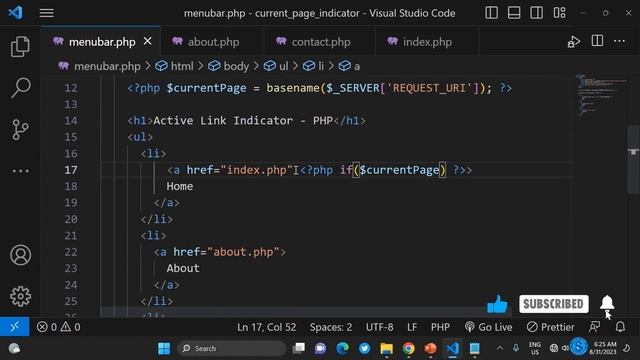Toggle secondary side bar layout icon

click(x=536, y=13)
